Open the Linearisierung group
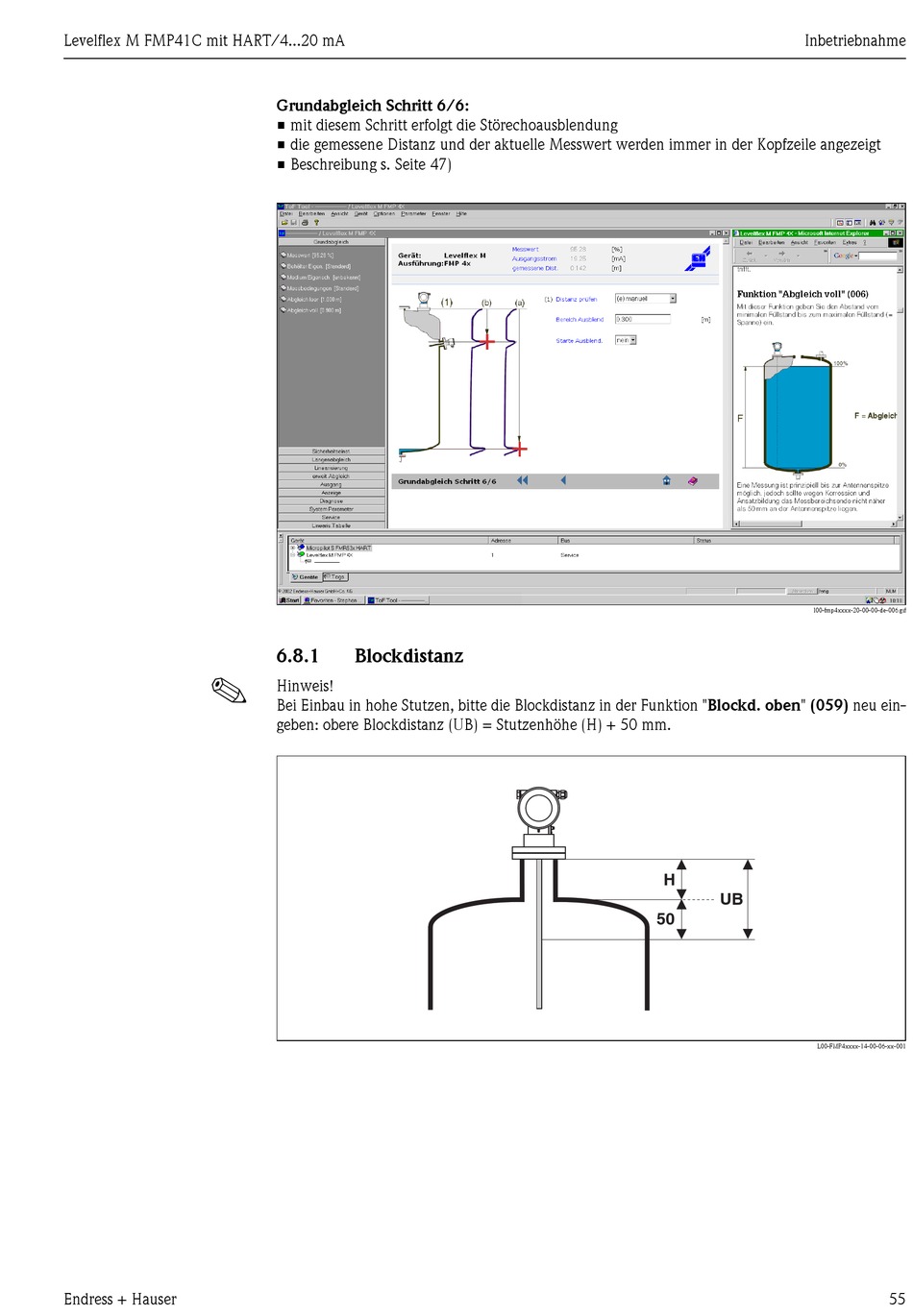The height and width of the screenshot is (1316, 913). 332,468
